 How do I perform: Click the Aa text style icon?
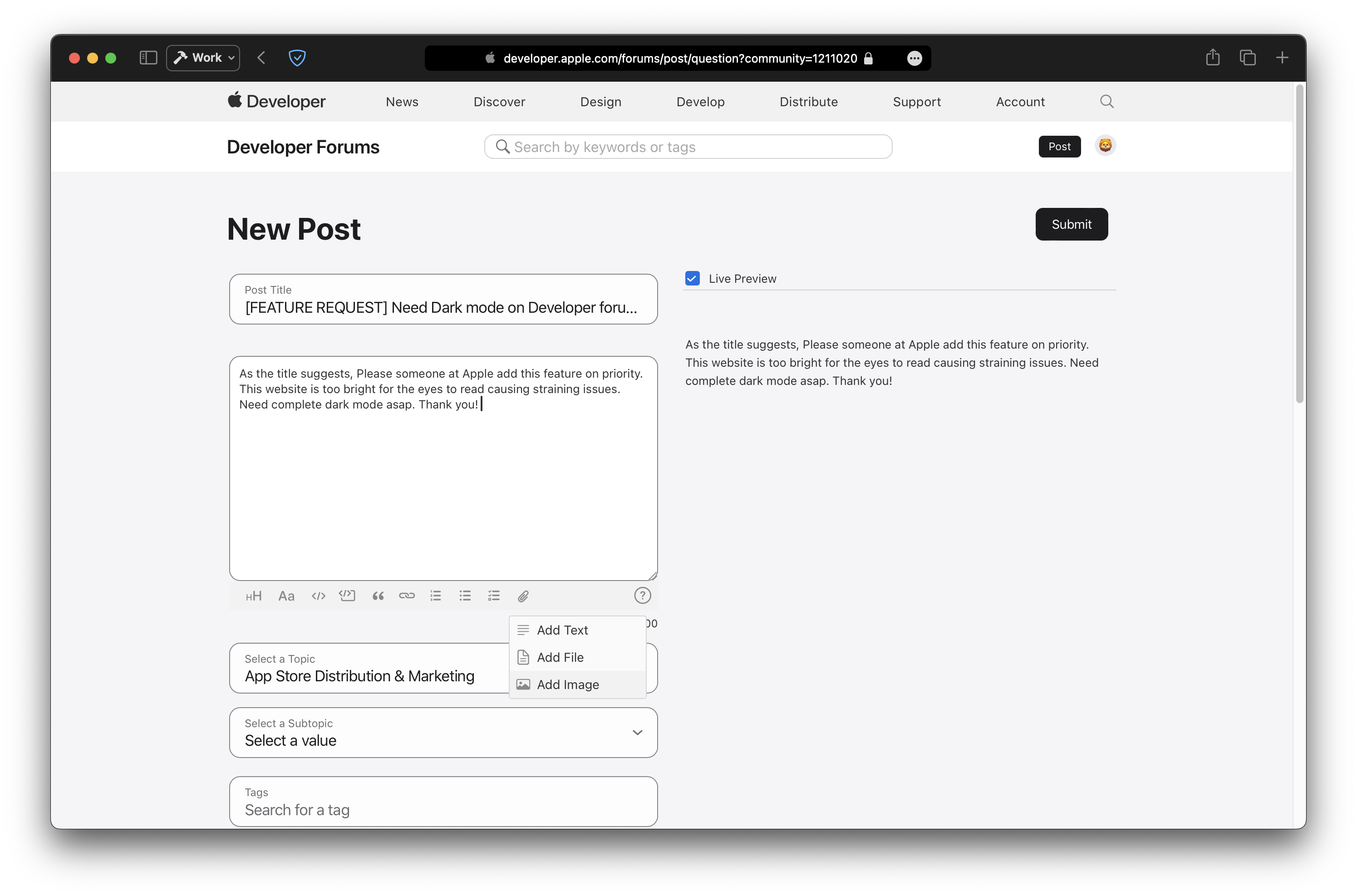click(x=286, y=596)
